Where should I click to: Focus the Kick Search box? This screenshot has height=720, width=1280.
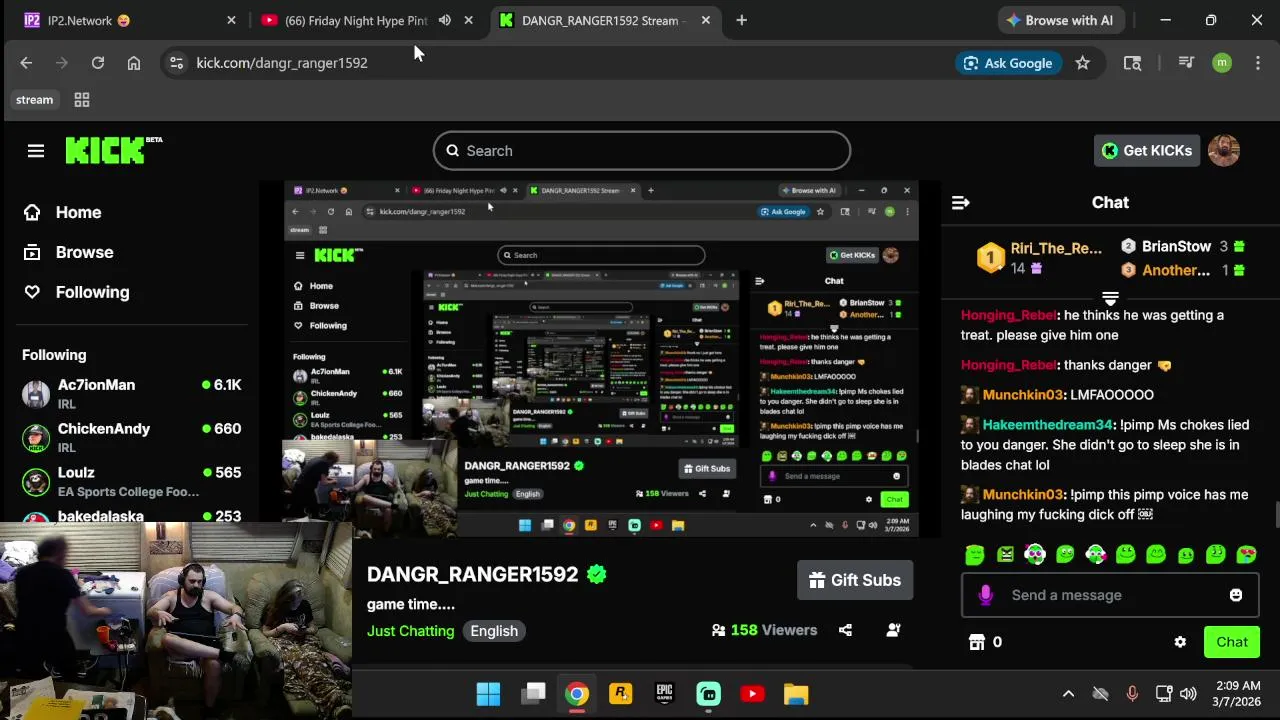click(642, 151)
